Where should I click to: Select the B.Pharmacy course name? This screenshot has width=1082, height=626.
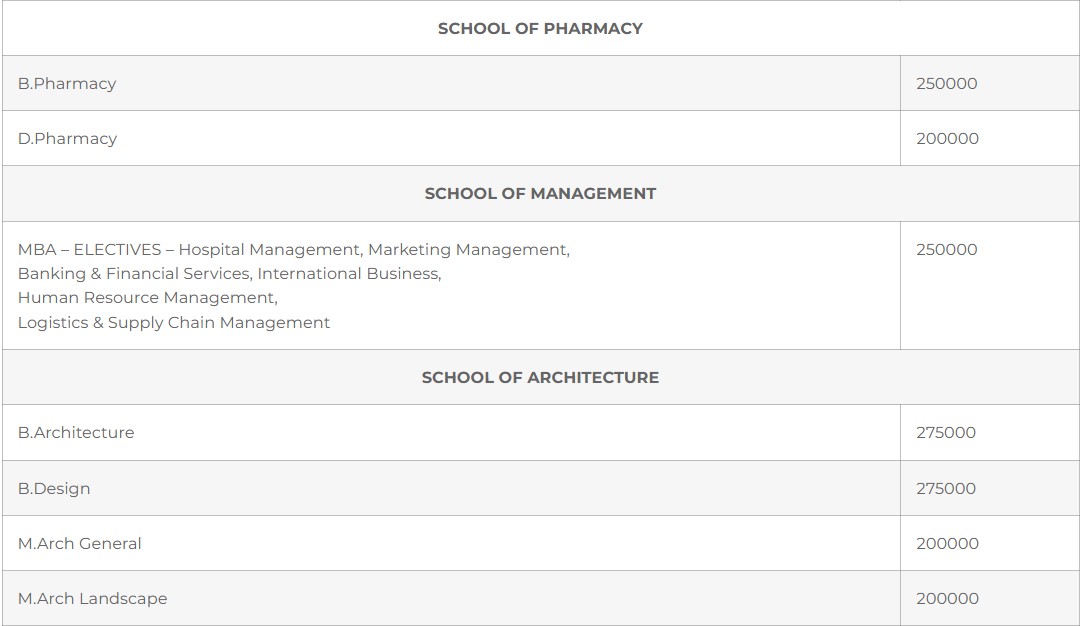[67, 84]
